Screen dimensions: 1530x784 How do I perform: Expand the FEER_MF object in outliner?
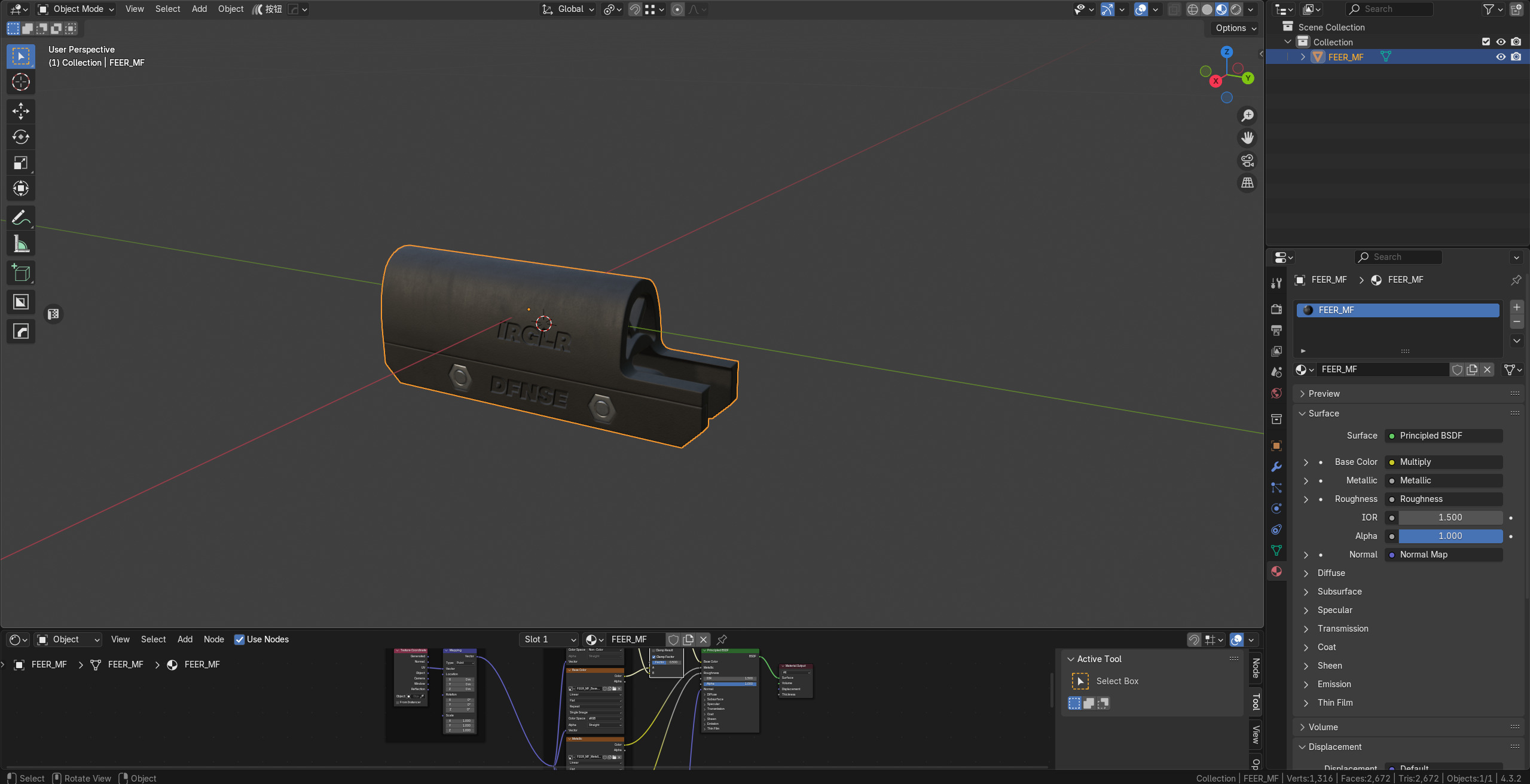coord(1303,57)
